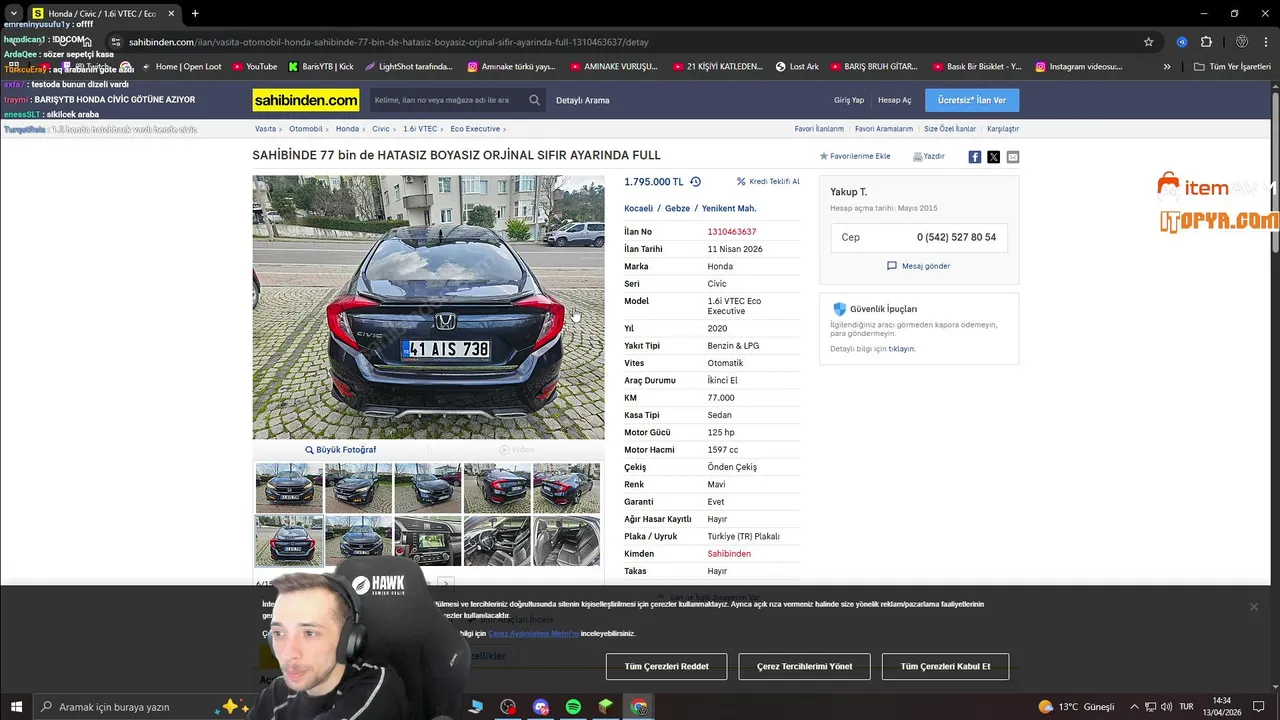1280x720 pixels.
Task: Click Hesap Aç link
Action: 895,100
